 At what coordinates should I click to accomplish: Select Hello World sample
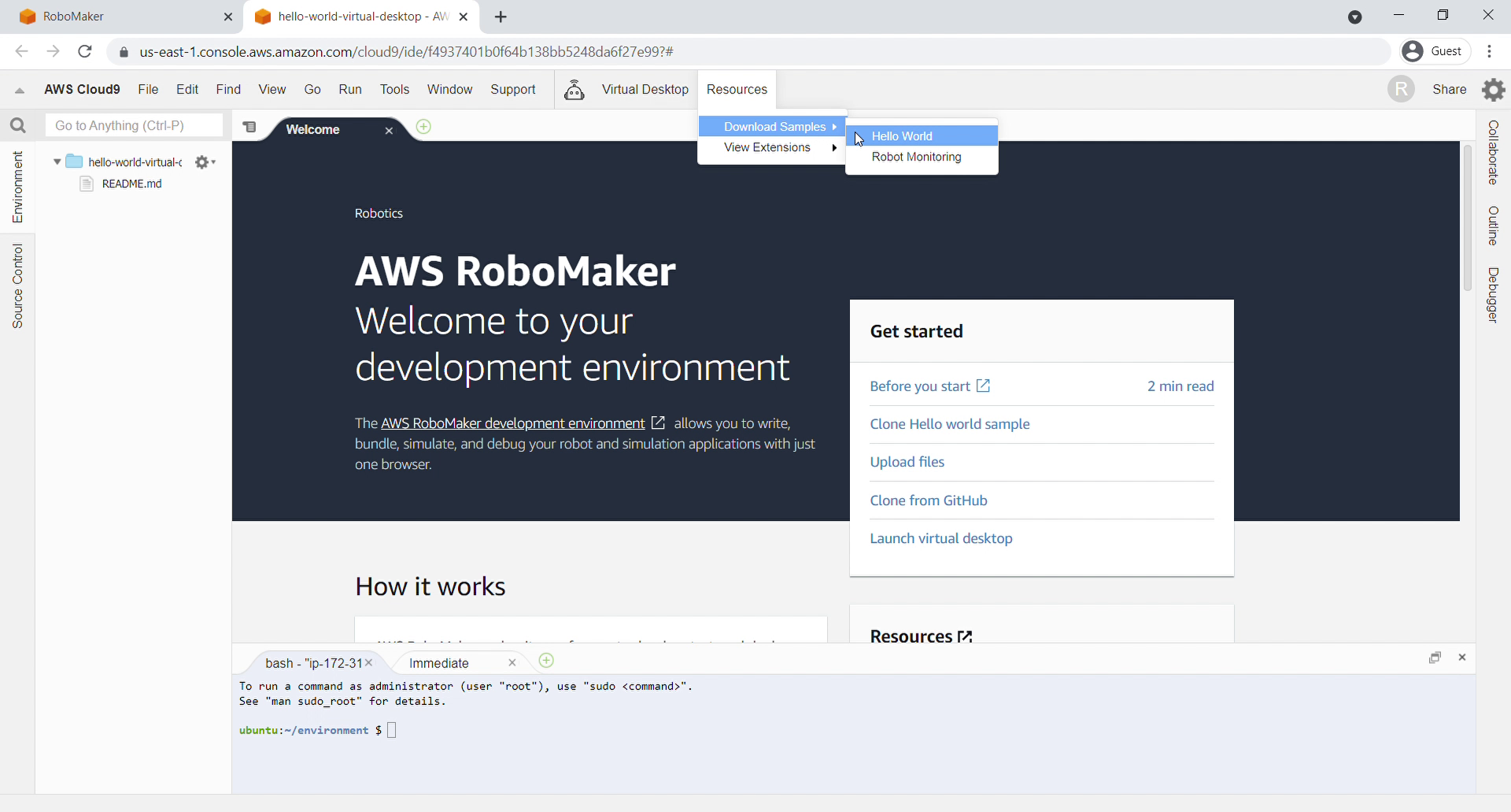(922, 136)
